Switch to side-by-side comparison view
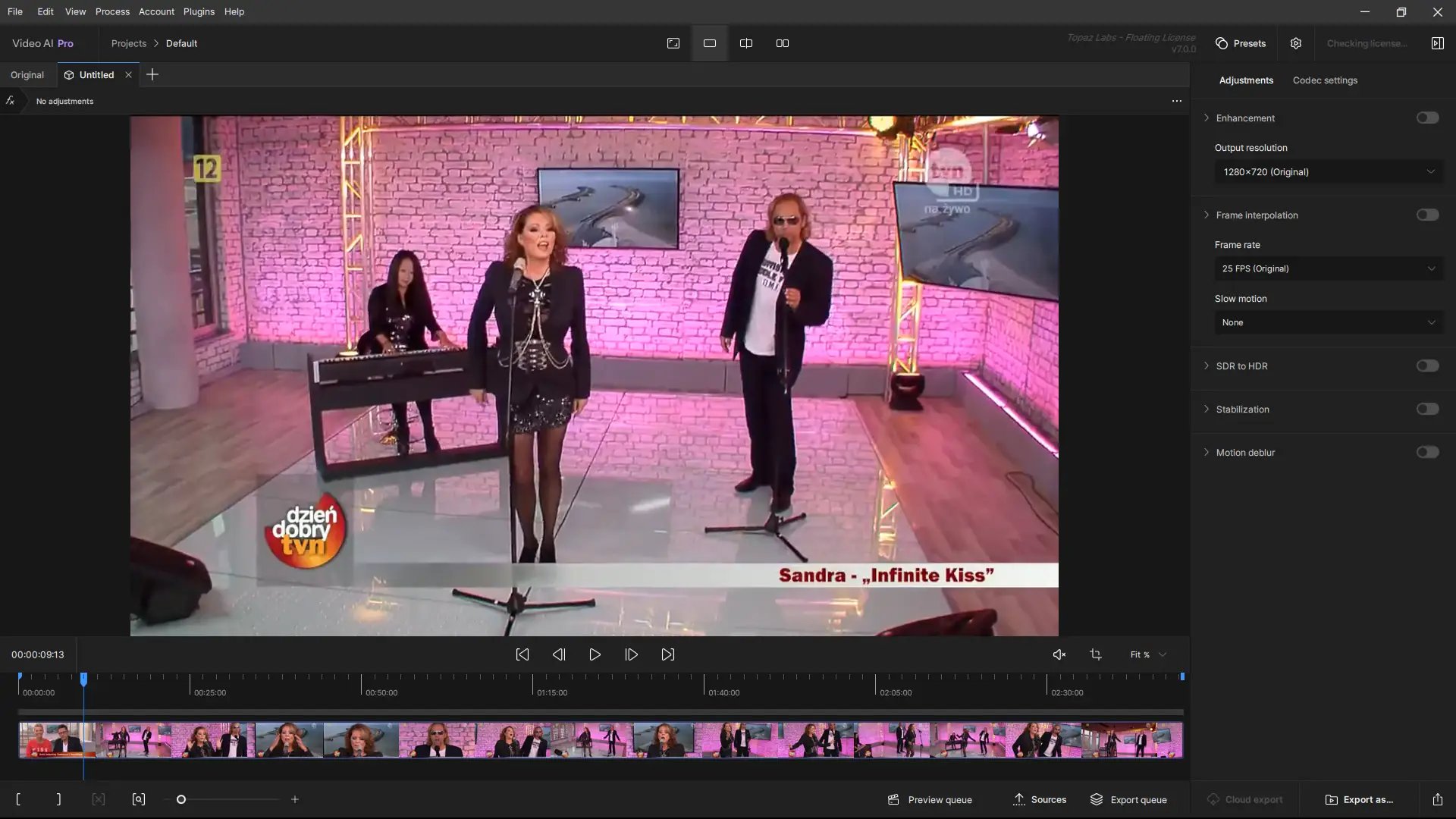Image resolution: width=1456 pixels, height=819 pixels. click(783, 43)
